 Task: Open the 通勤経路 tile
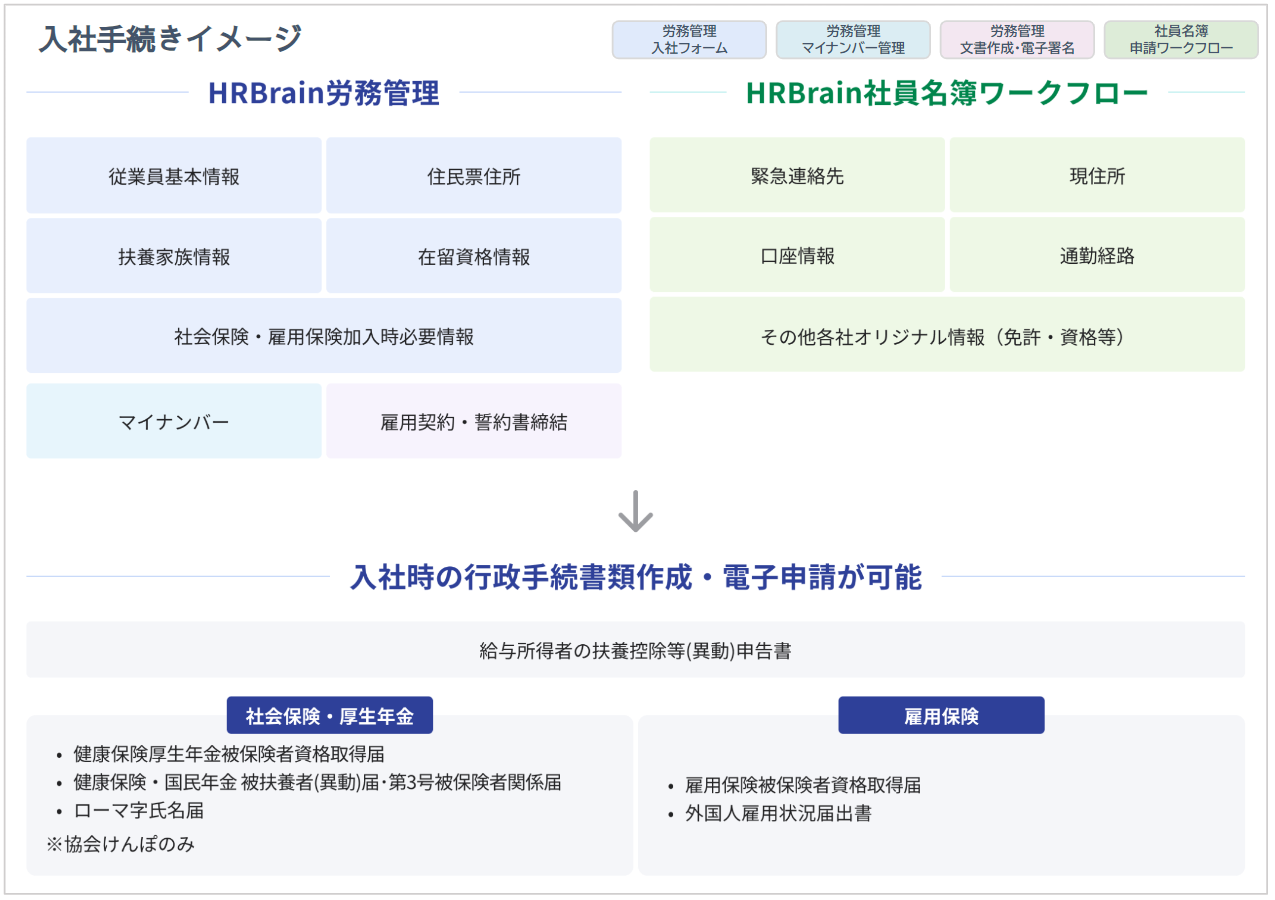coord(1097,255)
